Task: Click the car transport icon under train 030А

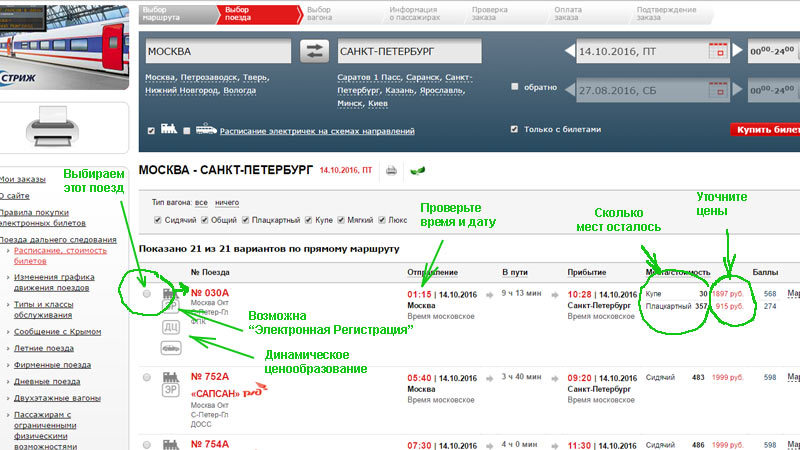Action: pyautogui.click(x=171, y=347)
